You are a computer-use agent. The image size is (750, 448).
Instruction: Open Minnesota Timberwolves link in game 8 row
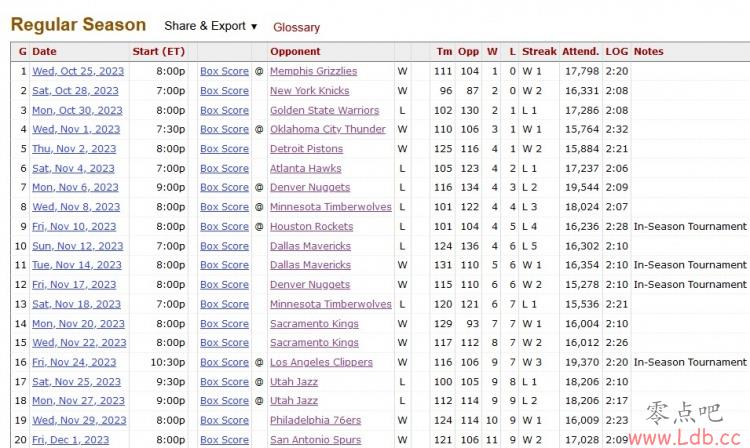pyautogui.click(x=331, y=207)
